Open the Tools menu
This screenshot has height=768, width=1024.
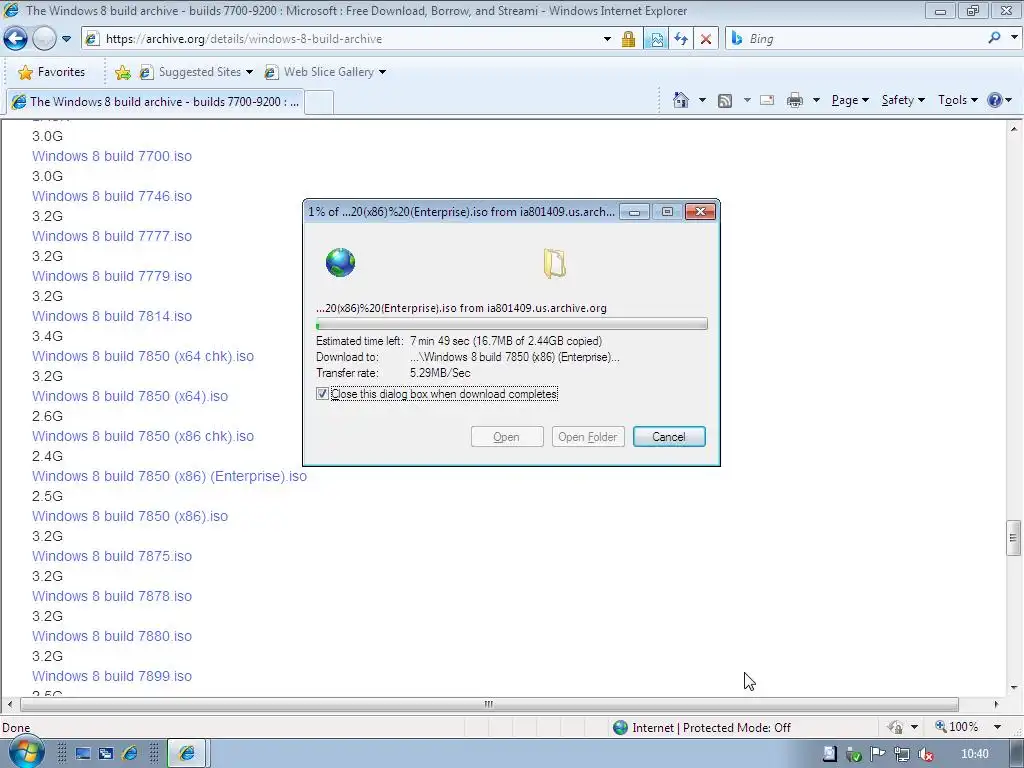click(x=957, y=100)
